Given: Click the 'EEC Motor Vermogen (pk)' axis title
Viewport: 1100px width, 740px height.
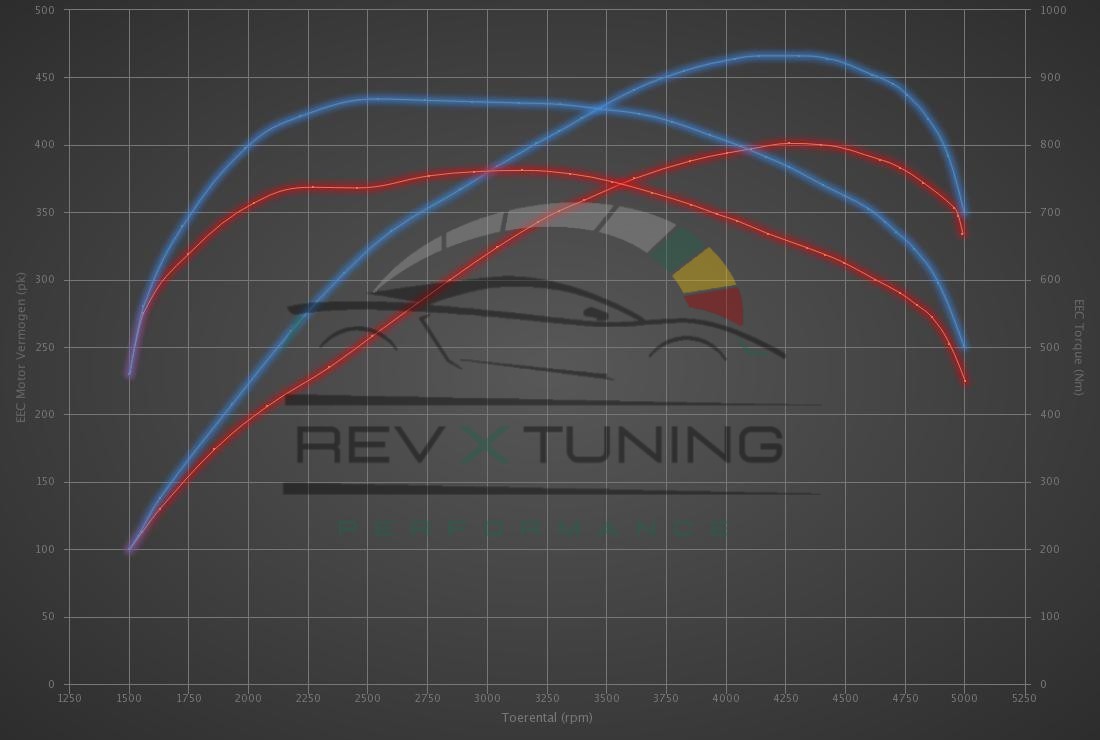Looking at the screenshot, I should [21, 347].
